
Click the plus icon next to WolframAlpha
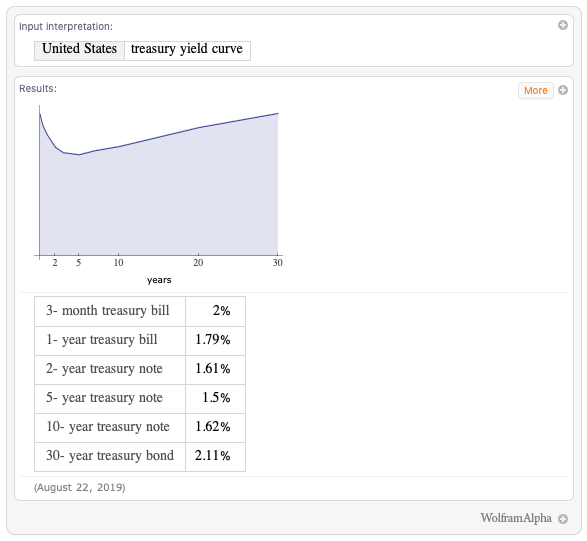[x=563, y=519]
